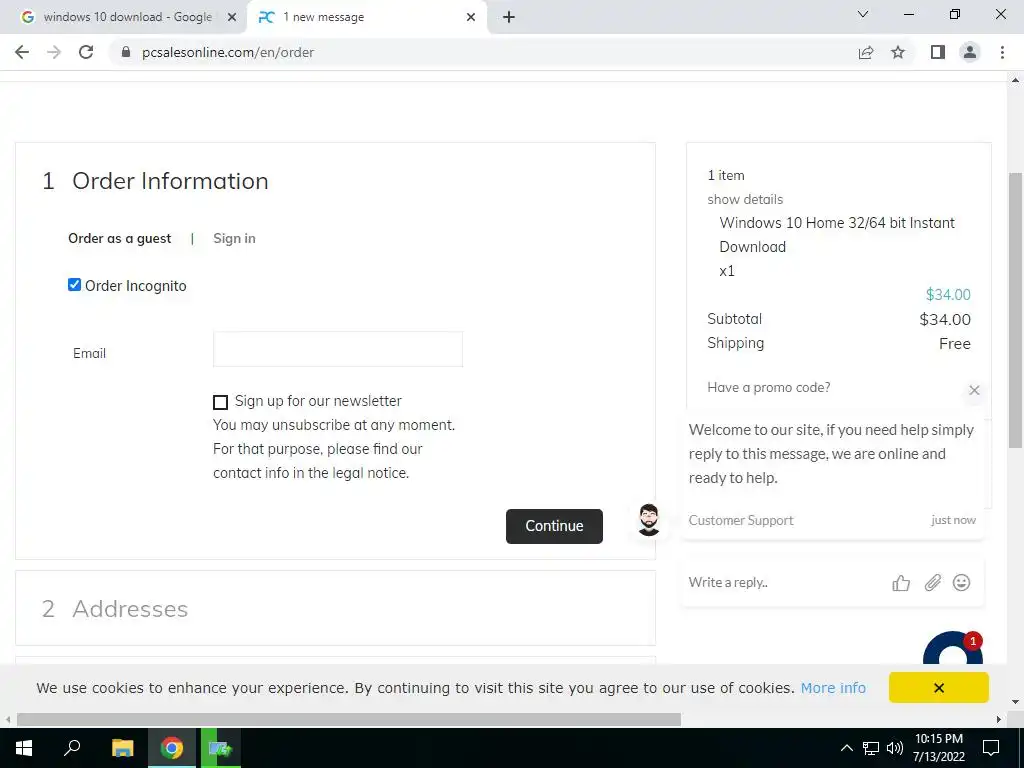Screen dimensions: 1024x768
Task: Click the horizontal scrollbar thumb
Action: pos(349,719)
